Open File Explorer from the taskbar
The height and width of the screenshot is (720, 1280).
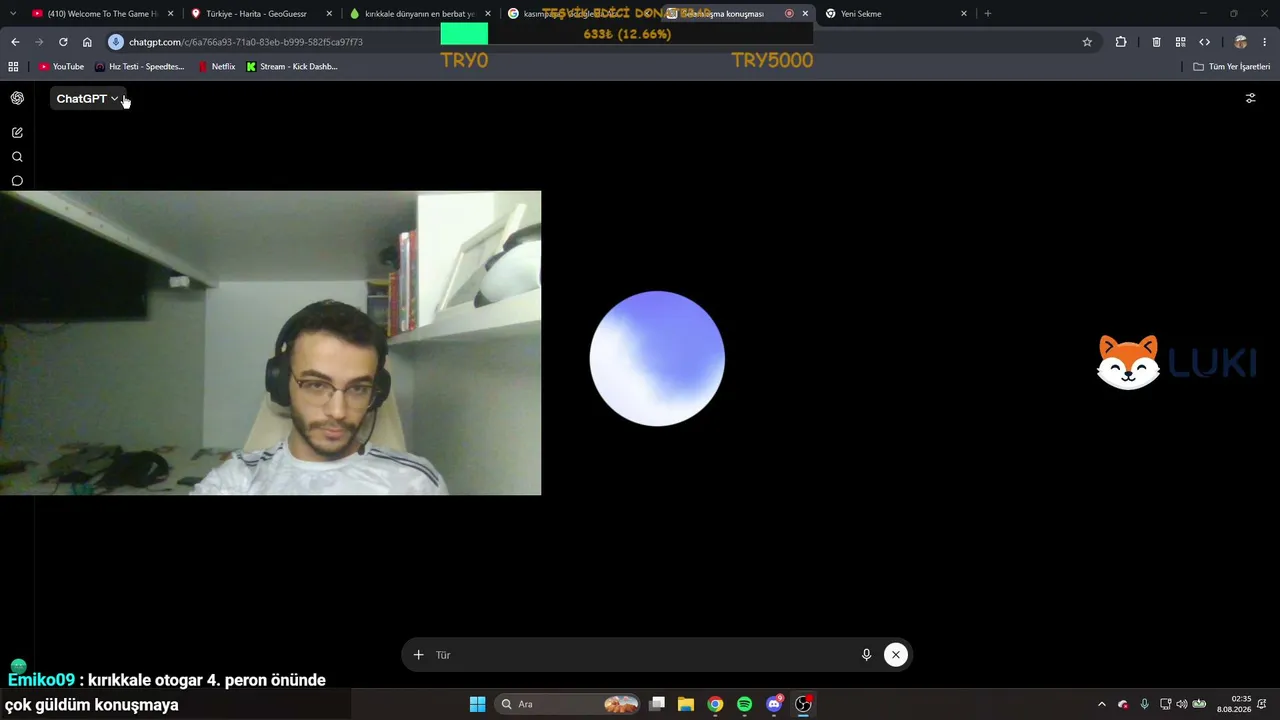[686, 704]
